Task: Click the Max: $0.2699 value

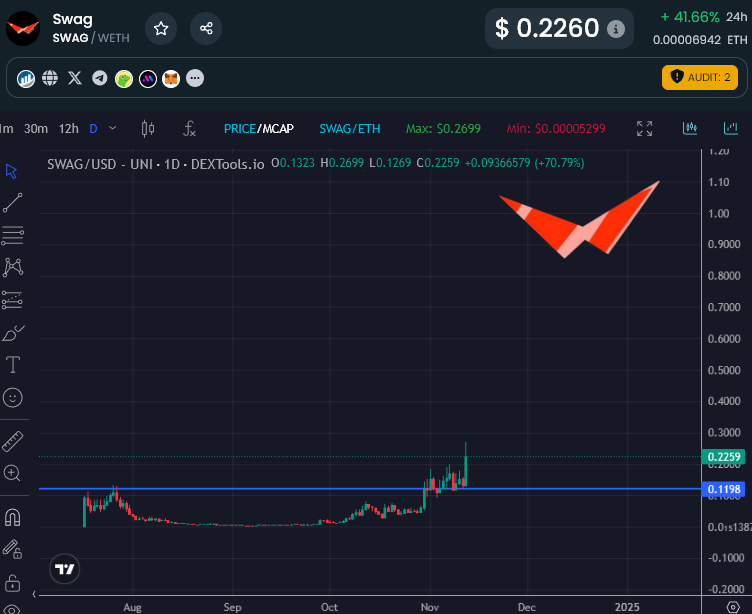Action: pyautogui.click(x=443, y=129)
